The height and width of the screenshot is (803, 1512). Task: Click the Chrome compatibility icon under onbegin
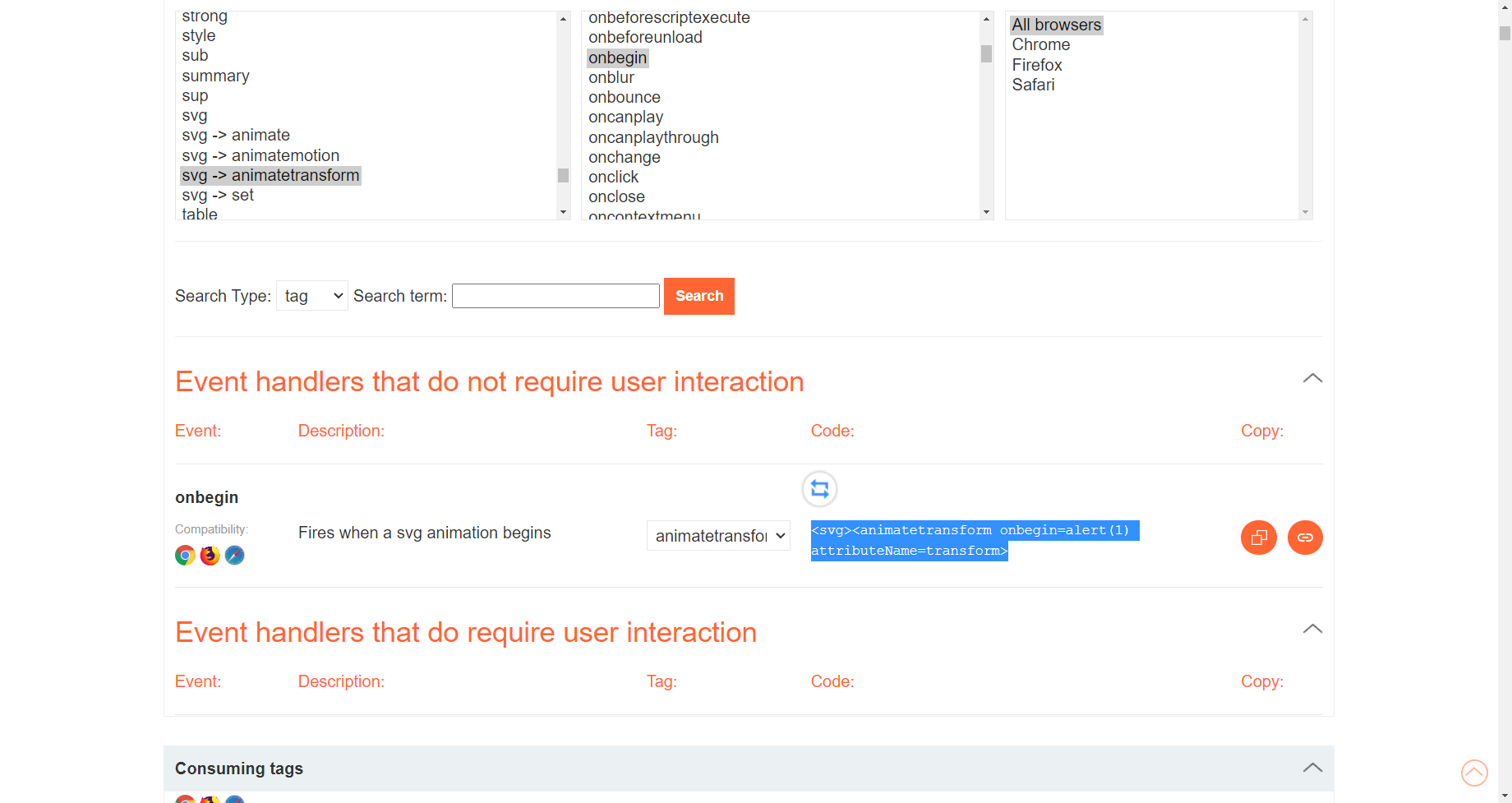pyautogui.click(x=185, y=556)
